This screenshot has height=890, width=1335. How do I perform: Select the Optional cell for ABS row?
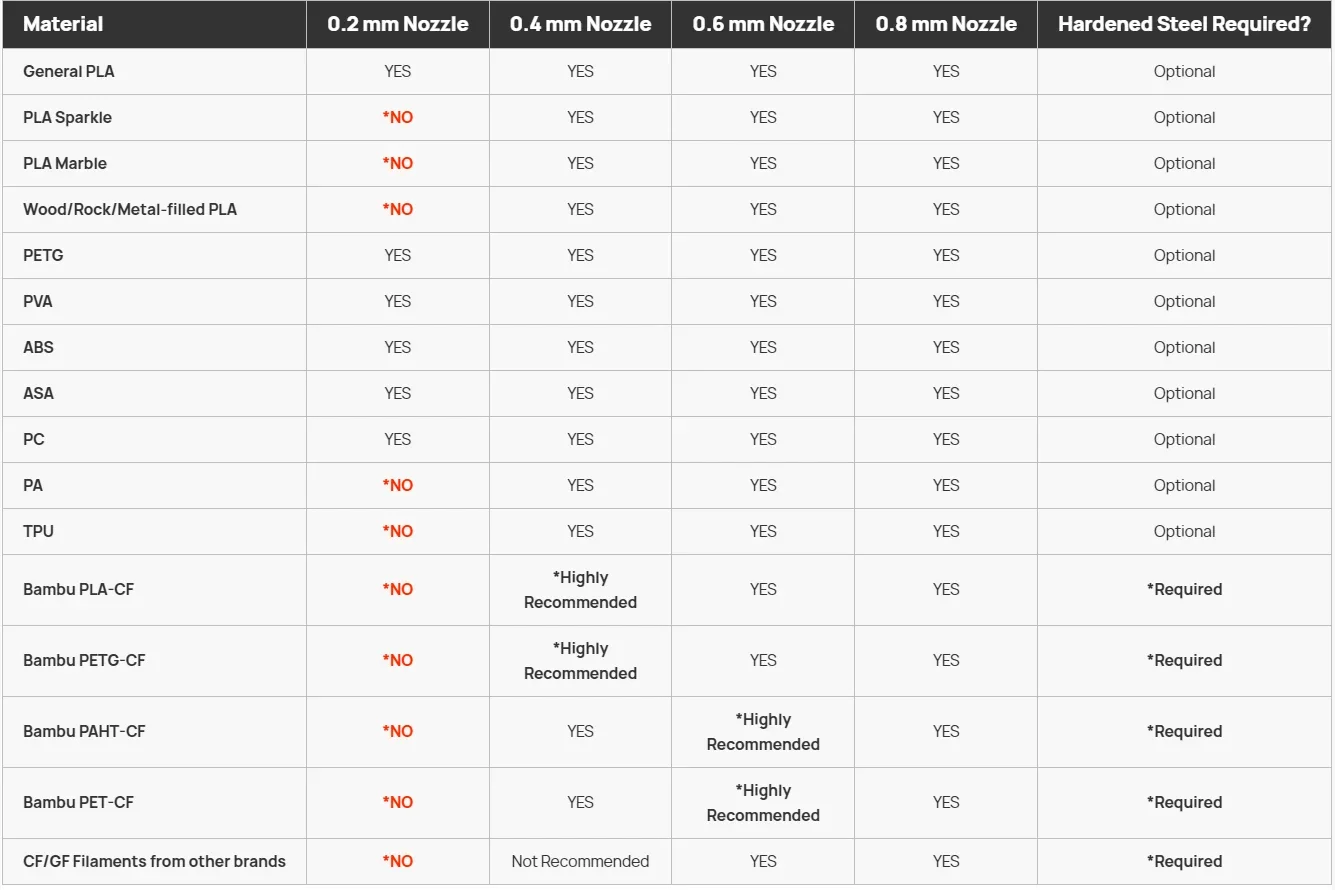coord(1184,347)
